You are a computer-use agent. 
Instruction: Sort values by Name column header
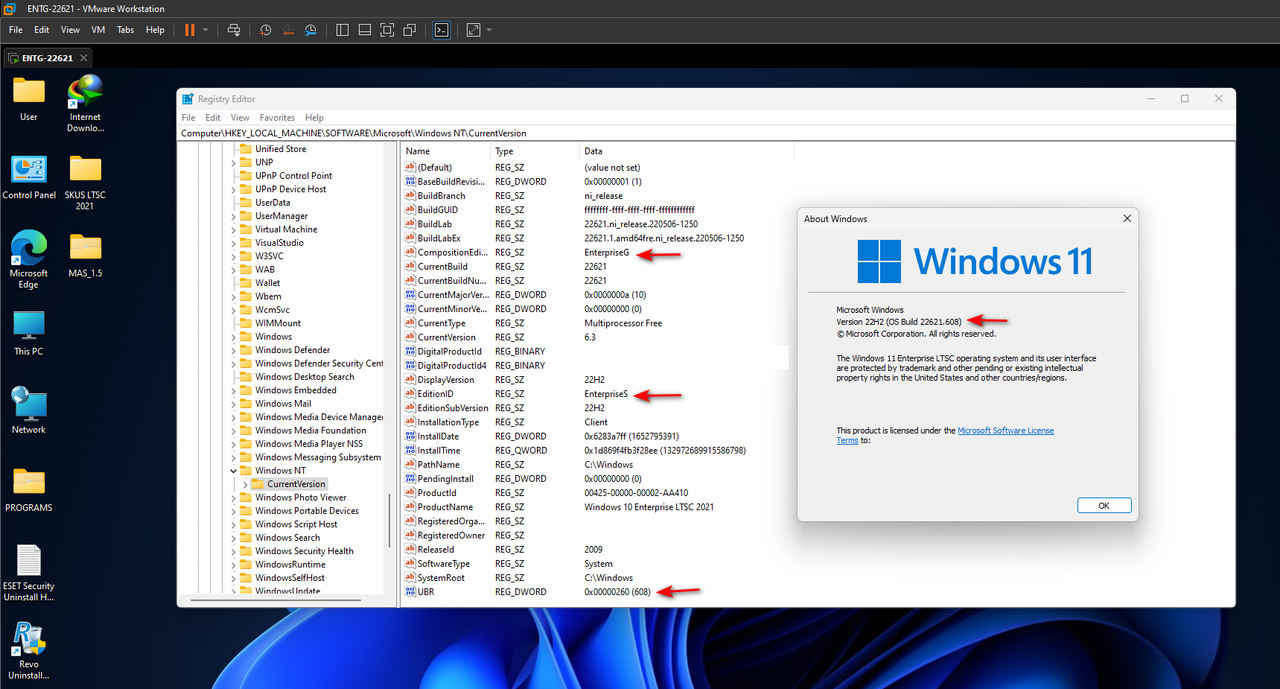tap(446, 151)
